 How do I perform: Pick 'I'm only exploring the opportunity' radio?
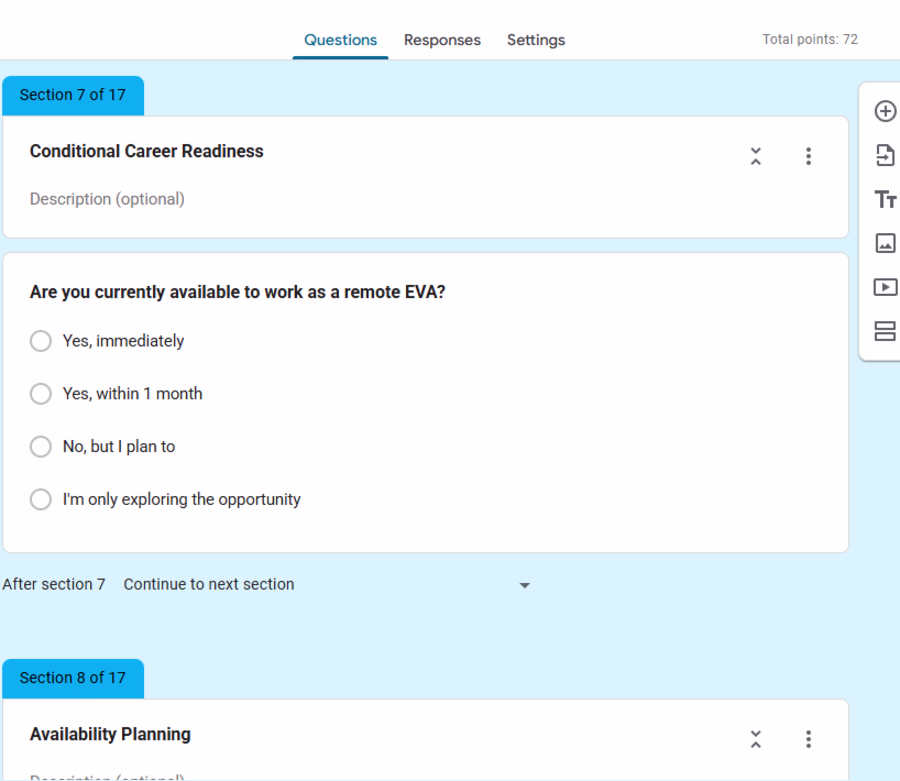41,499
